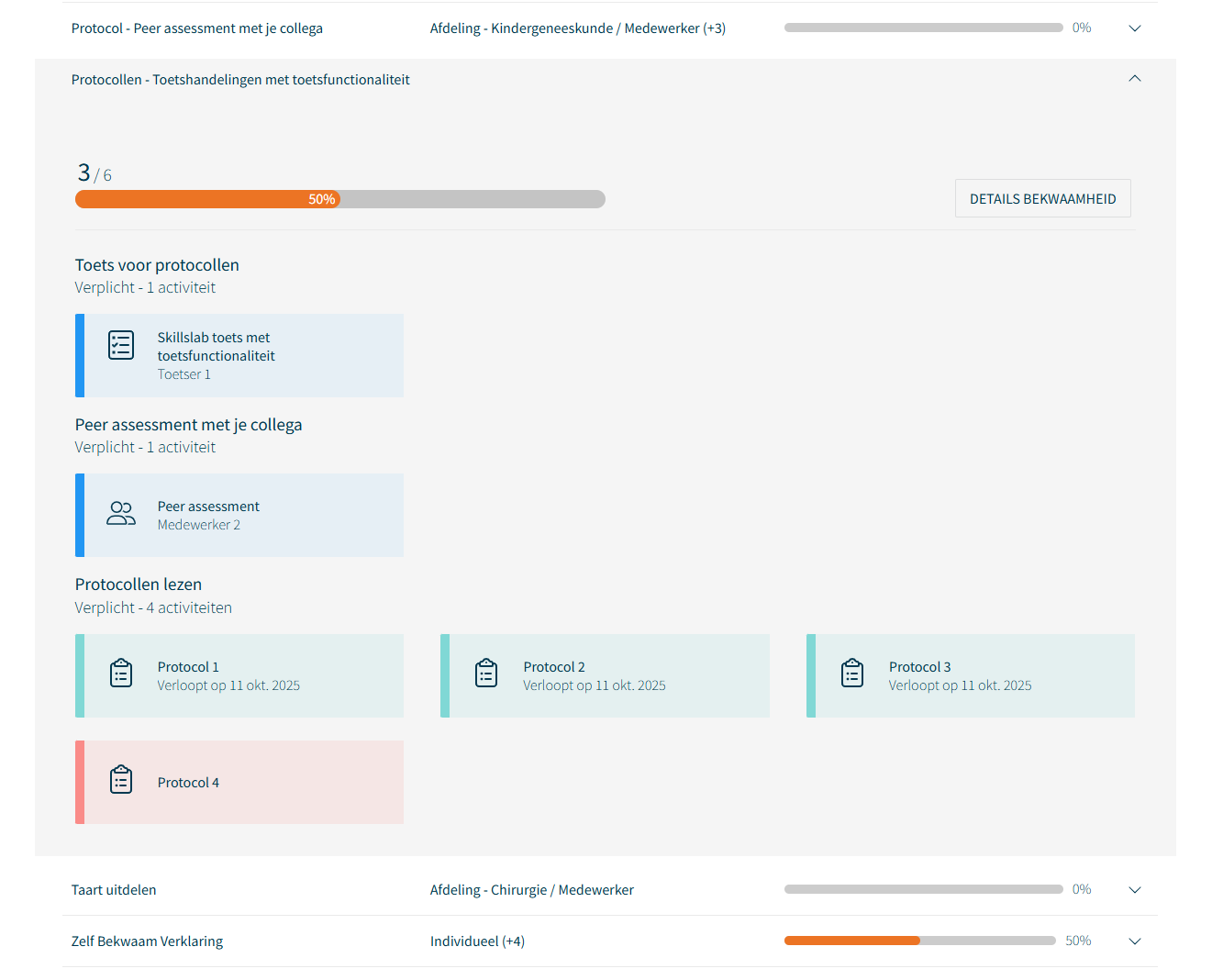The height and width of the screenshot is (980, 1212).
Task: Click the 'Zelf Bekwaam Verklaring' title
Action: (x=147, y=941)
